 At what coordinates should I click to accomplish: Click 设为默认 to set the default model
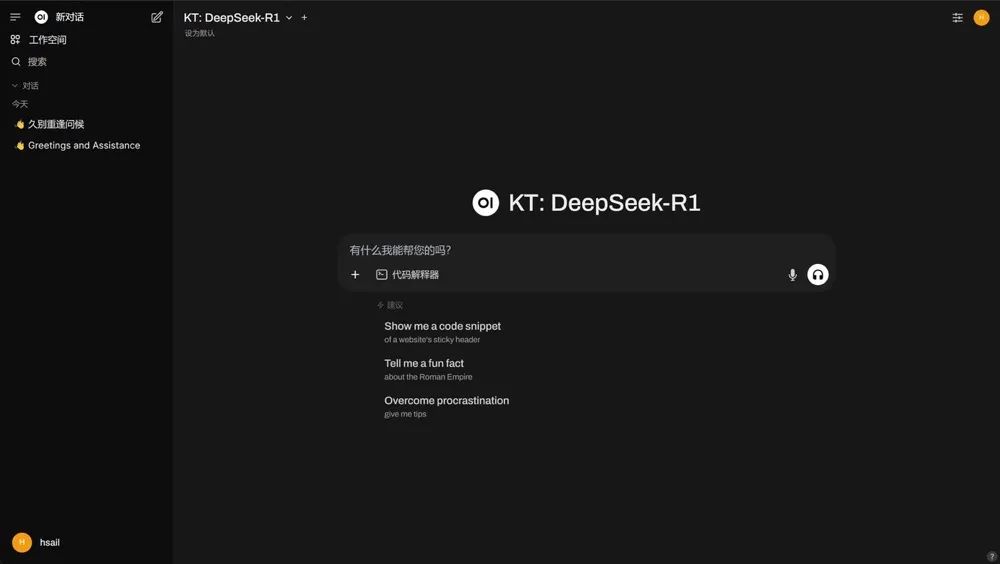click(200, 33)
